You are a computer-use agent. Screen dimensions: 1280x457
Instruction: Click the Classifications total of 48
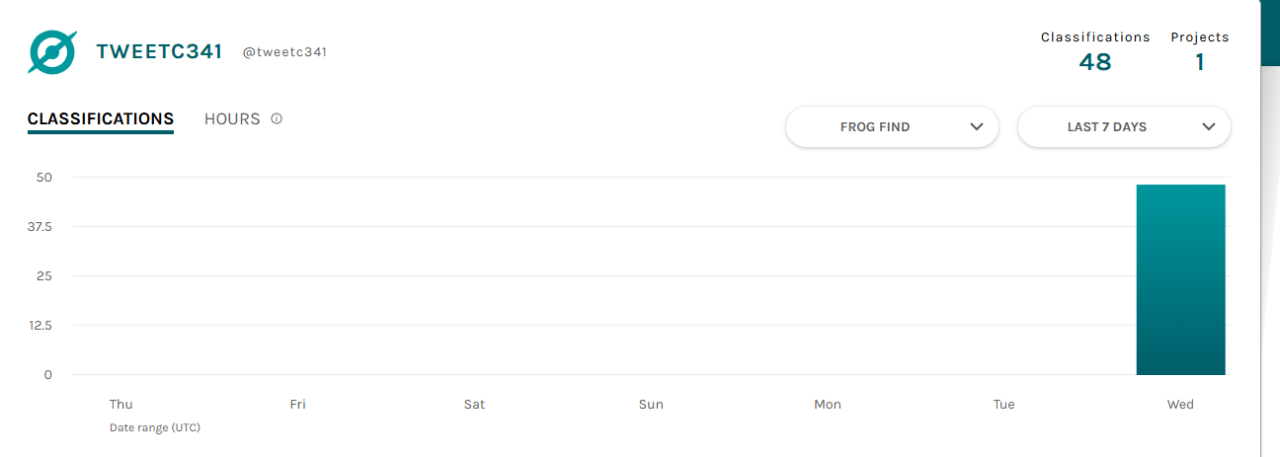(1095, 62)
